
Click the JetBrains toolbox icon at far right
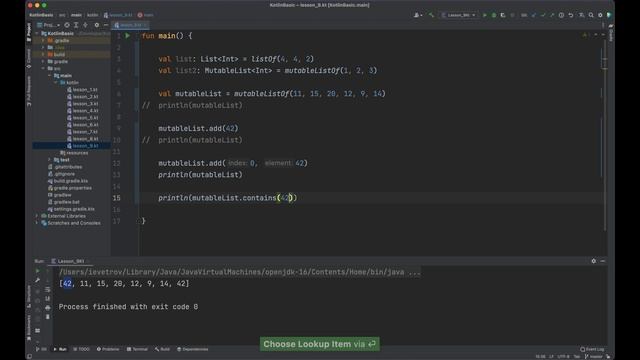click(609, 15)
